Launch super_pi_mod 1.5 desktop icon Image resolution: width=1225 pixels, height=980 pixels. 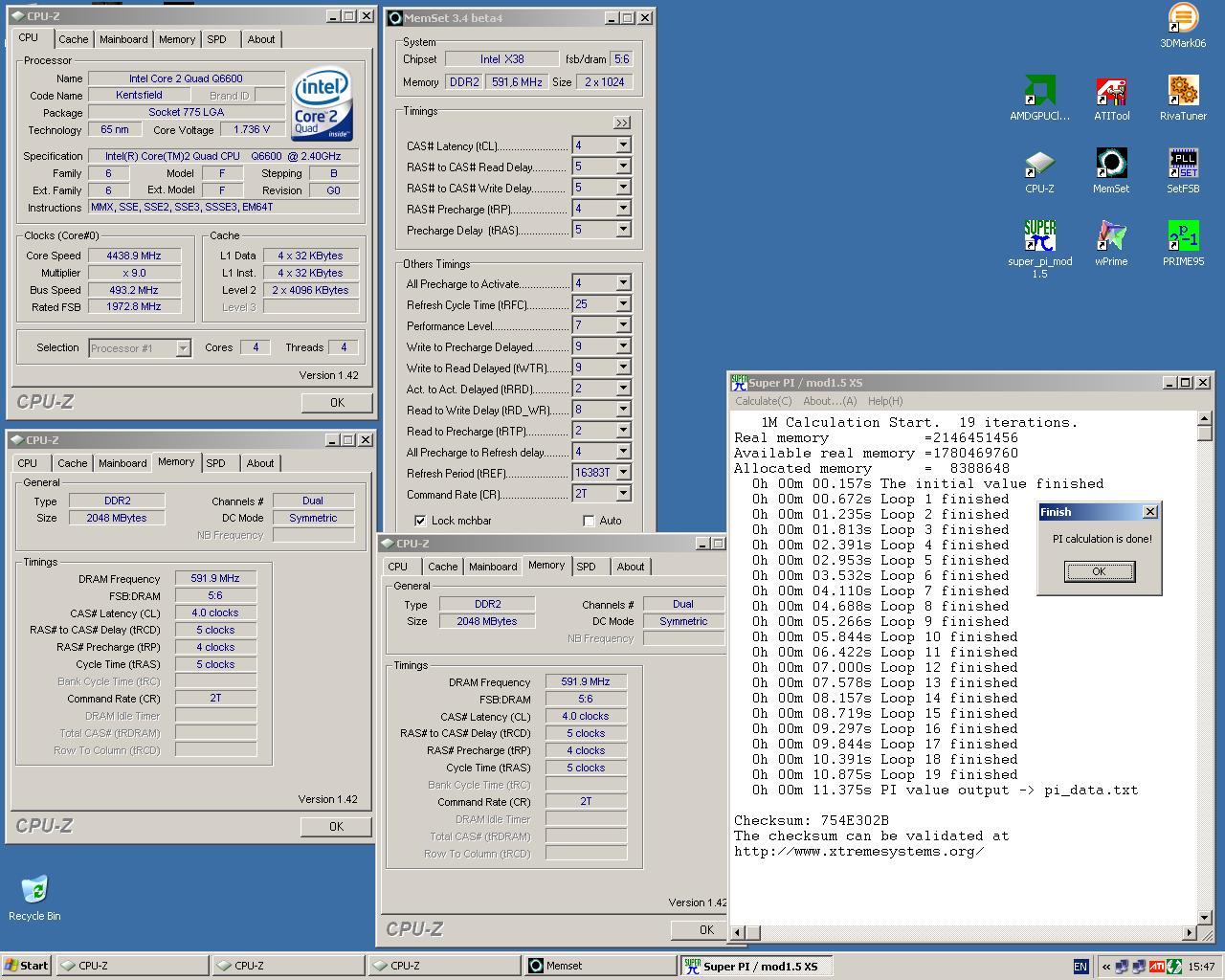(1039, 249)
